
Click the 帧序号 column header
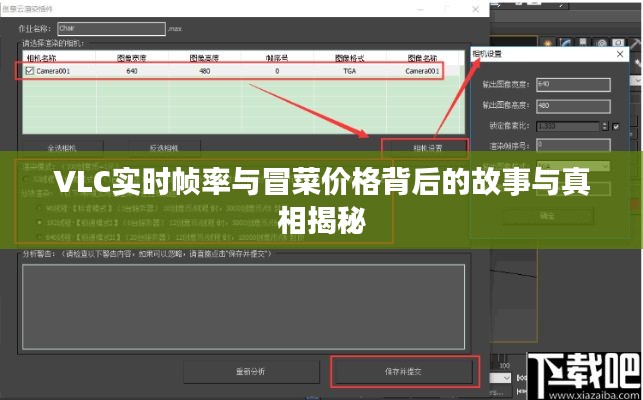(277, 58)
